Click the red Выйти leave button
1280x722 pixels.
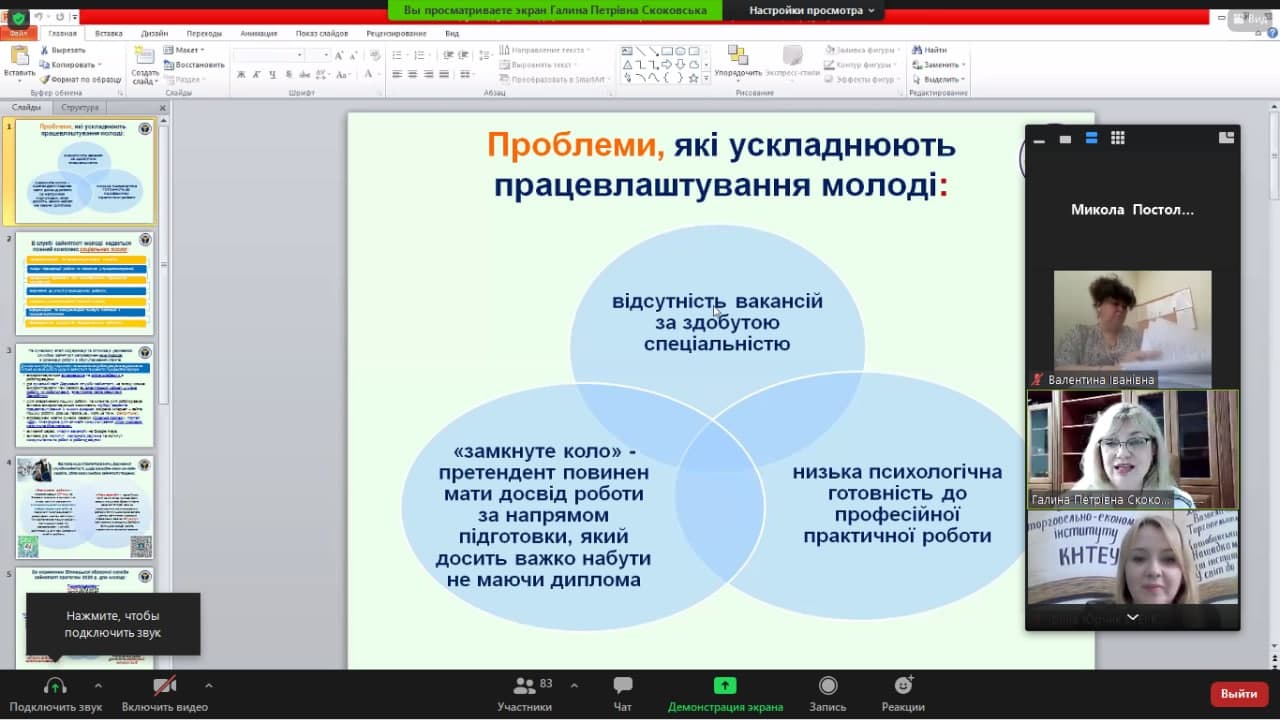coord(1238,694)
